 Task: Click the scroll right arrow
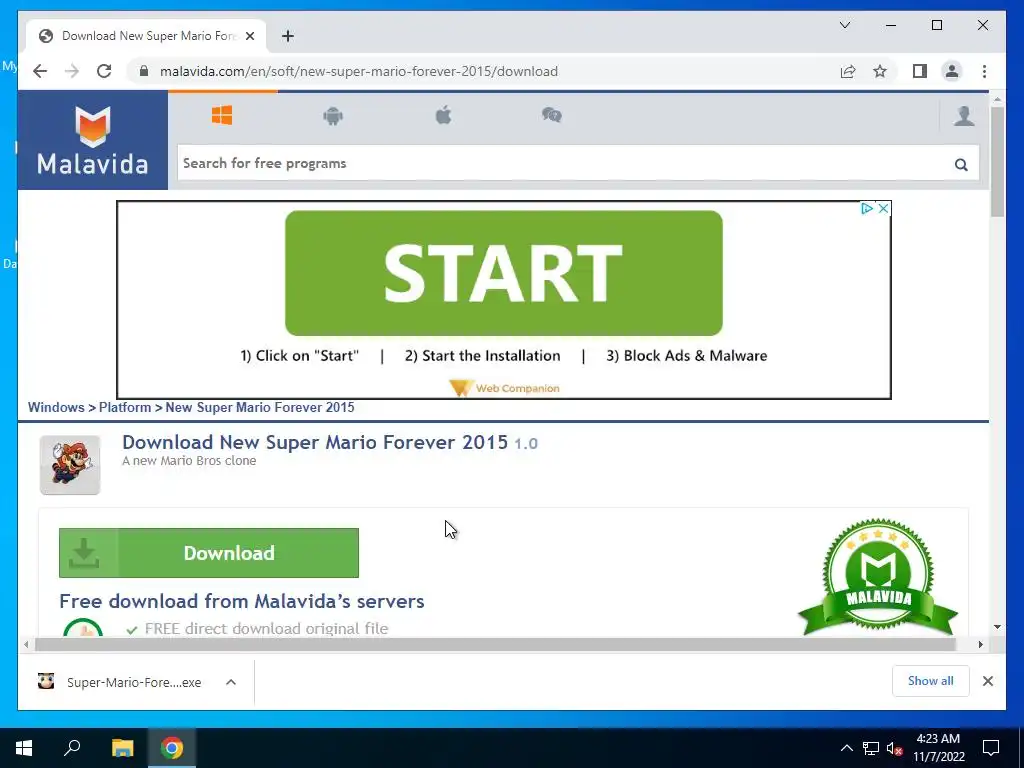click(x=980, y=645)
